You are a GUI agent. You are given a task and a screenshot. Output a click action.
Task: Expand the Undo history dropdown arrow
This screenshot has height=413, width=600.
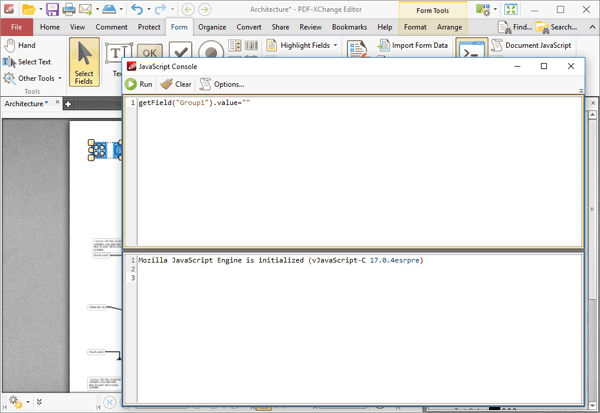[148, 9]
